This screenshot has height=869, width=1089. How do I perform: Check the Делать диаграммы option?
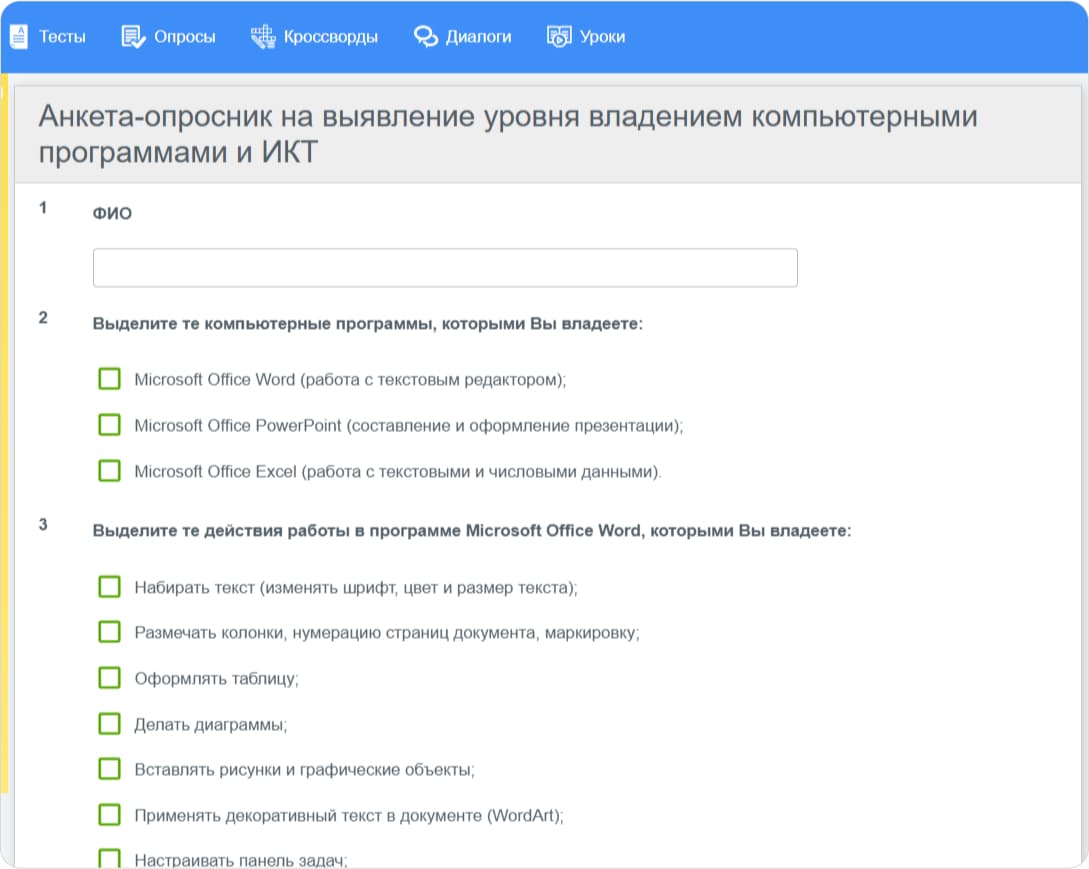(x=109, y=723)
